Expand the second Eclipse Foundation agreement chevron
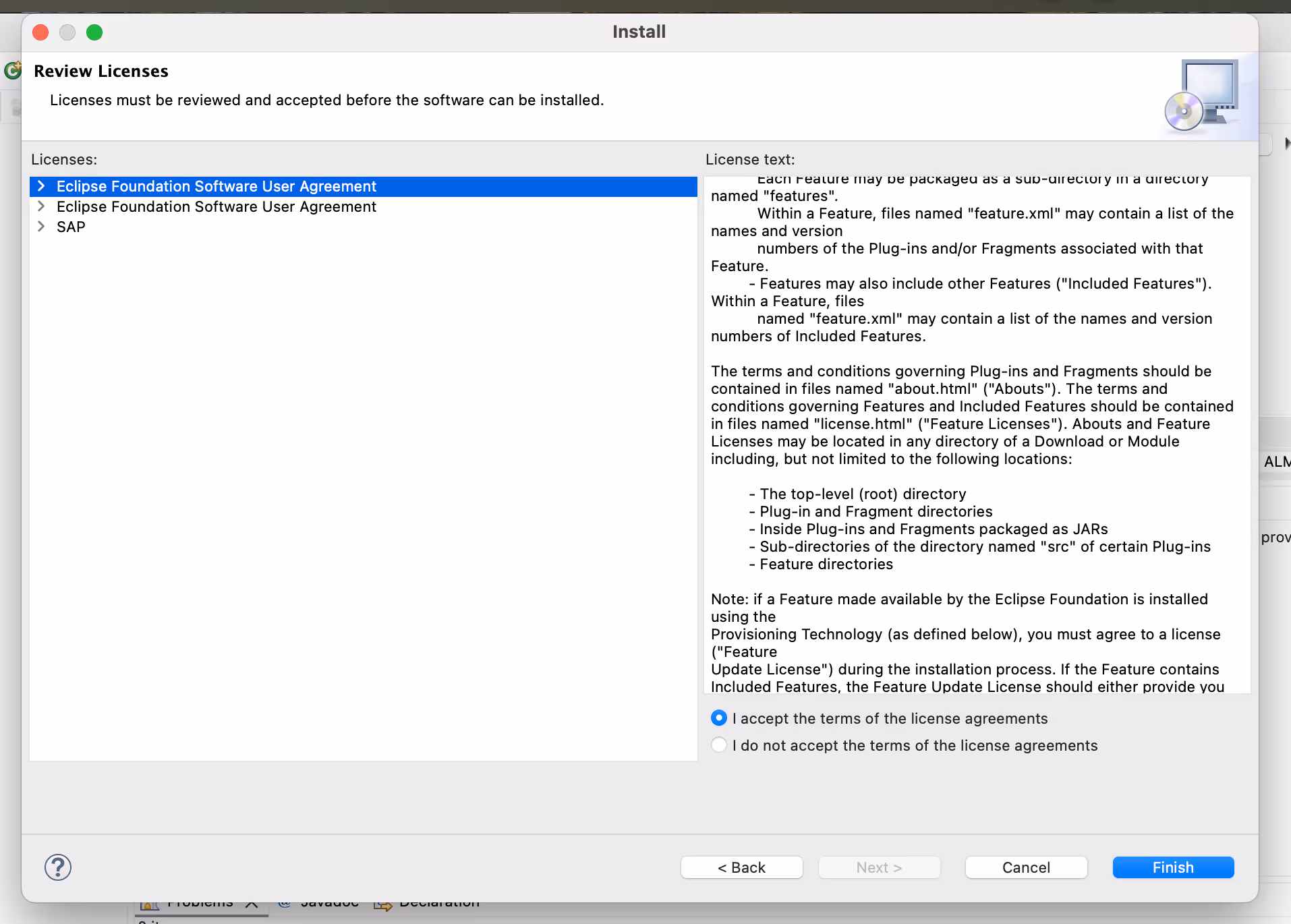 (41, 206)
